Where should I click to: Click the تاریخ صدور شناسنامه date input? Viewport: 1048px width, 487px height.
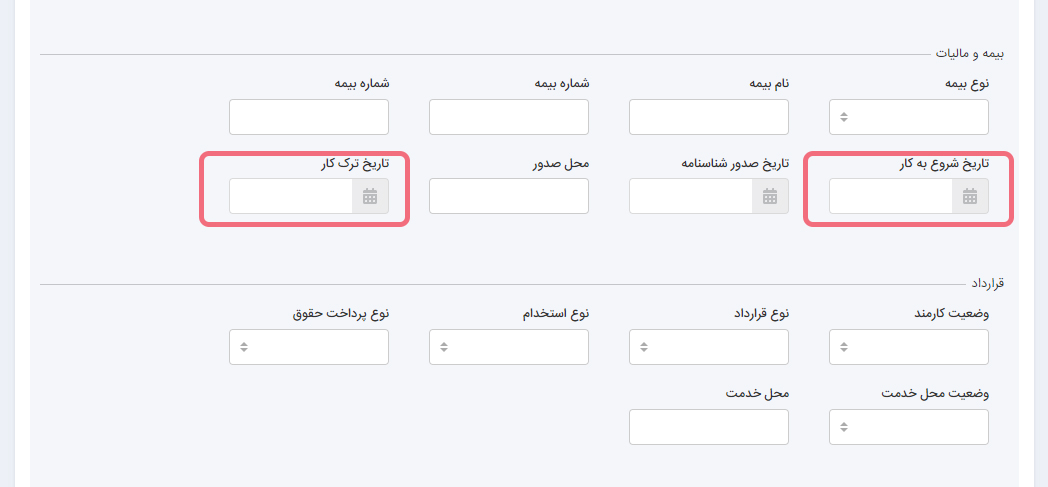pyautogui.click(x=691, y=197)
